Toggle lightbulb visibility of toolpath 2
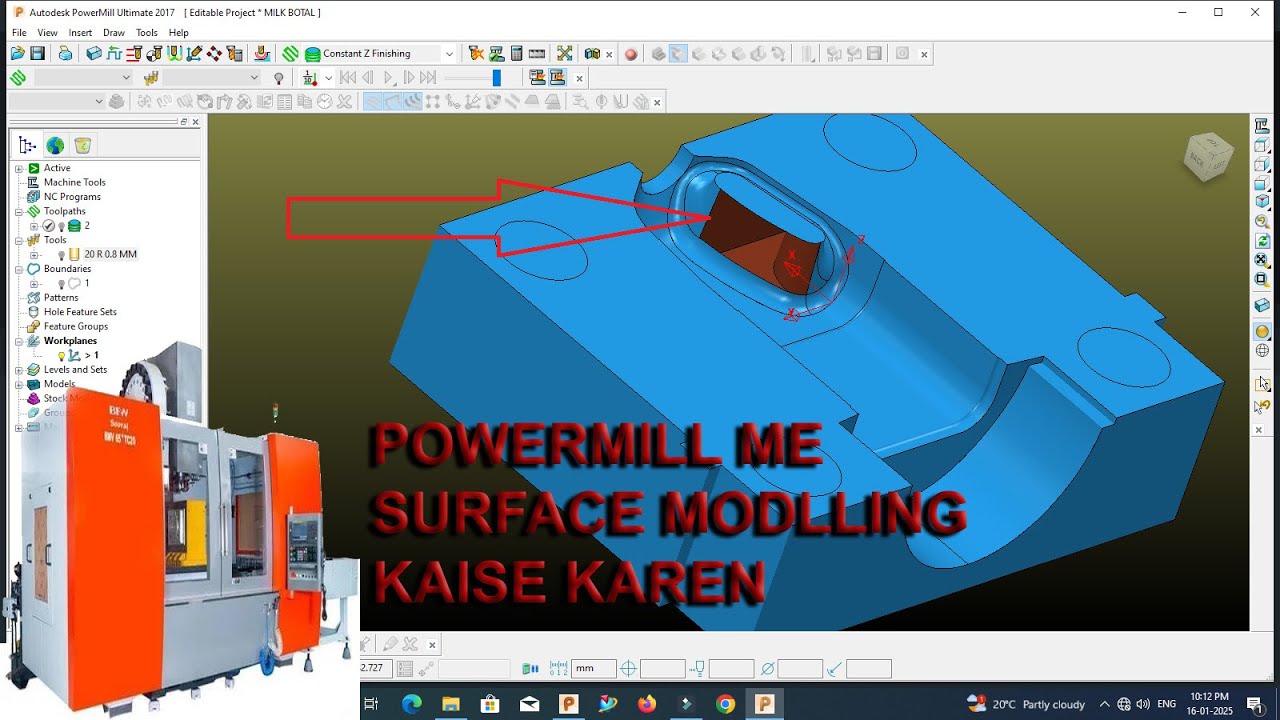The image size is (1280, 720). (x=62, y=226)
